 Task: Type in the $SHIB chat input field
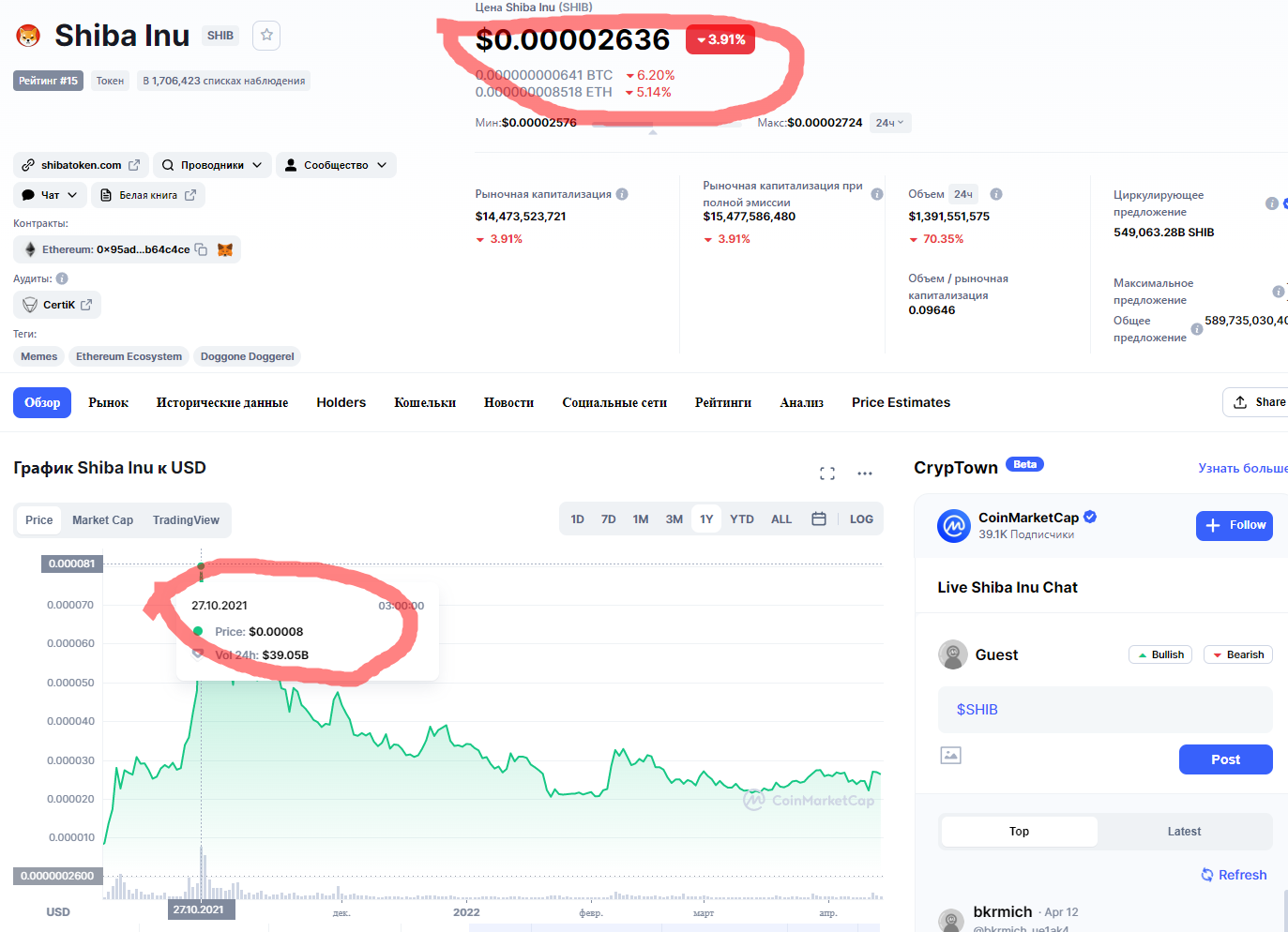(x=1105, y=710)
